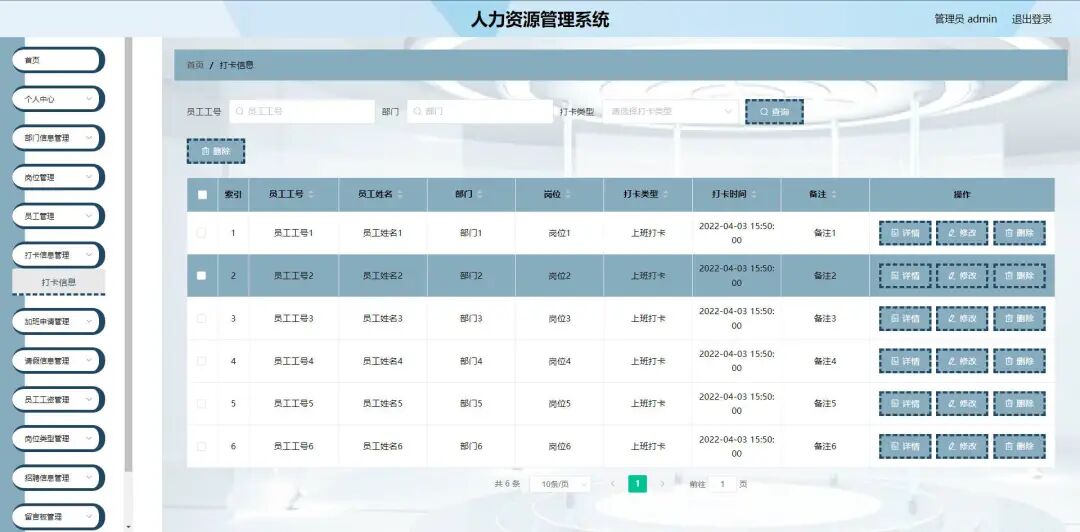Check the checkbox for row 5
The image size is (1080, 532).
201,404
